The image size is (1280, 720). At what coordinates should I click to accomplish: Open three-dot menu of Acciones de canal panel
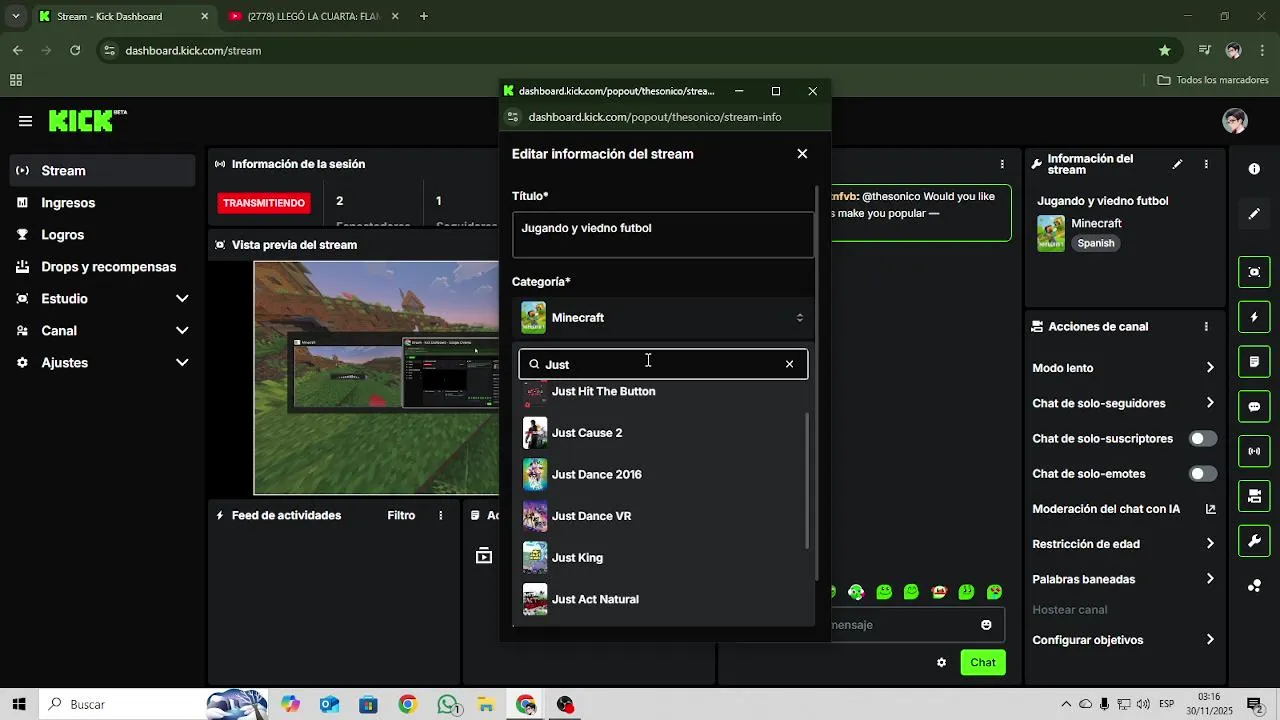coord(1206,327)
